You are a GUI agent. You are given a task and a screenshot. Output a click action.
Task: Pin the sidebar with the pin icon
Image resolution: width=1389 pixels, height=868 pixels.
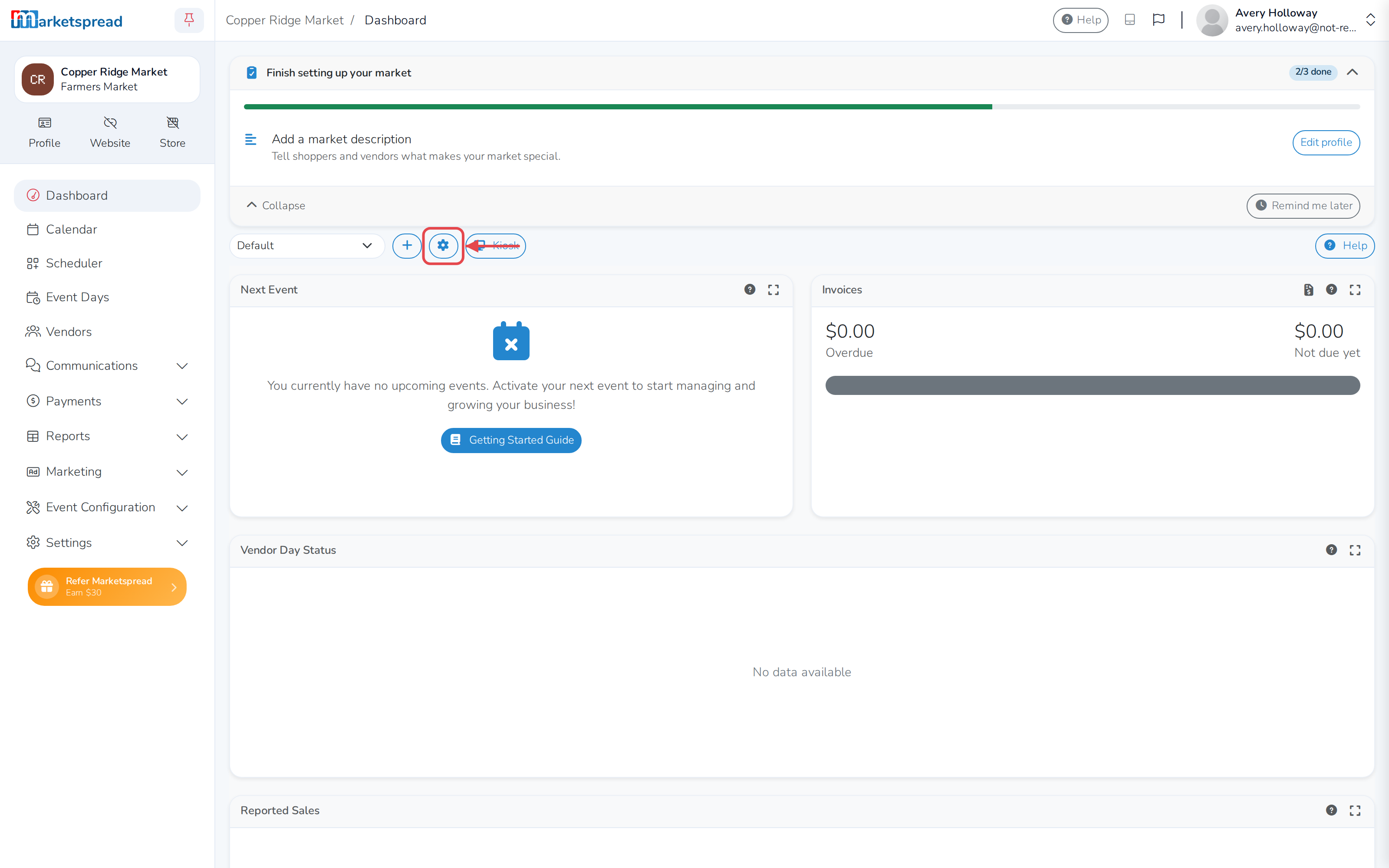pyautogui.click(x=189, y=20)
